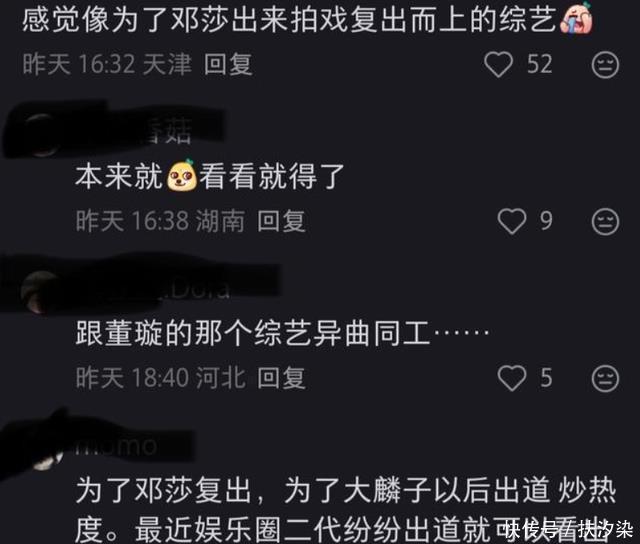The image size is (640, 544).
Task: Open comment text 本来就看看就得了
Action: tap(210, 176)
